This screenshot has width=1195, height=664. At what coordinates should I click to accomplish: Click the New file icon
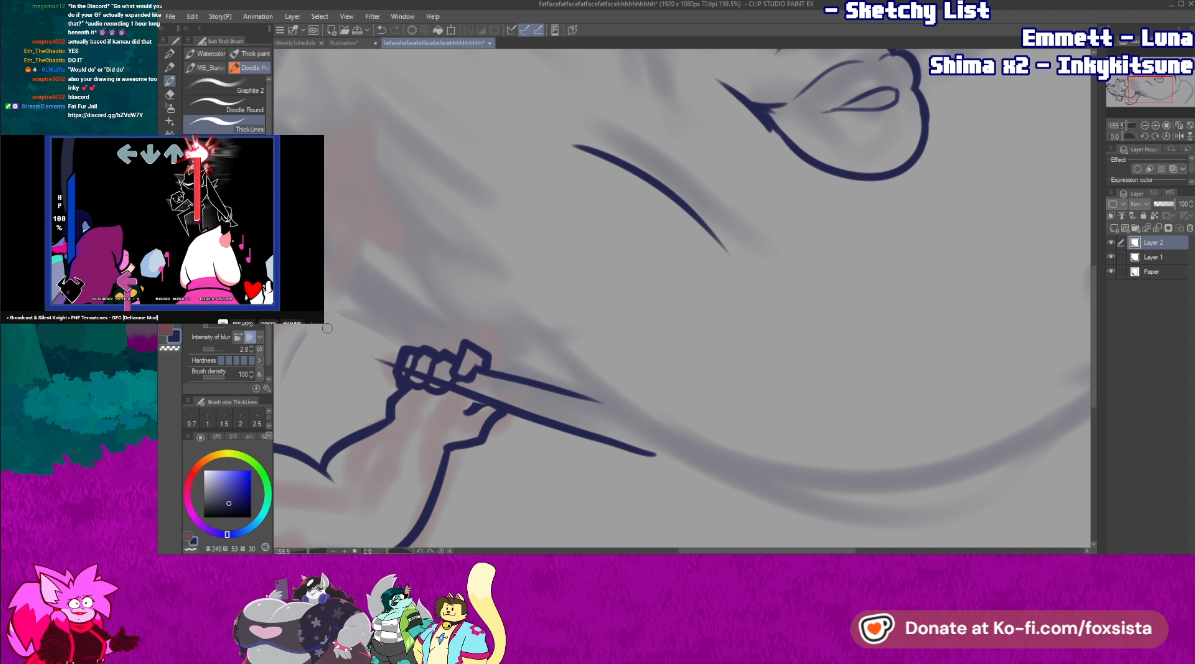(332, 30)
